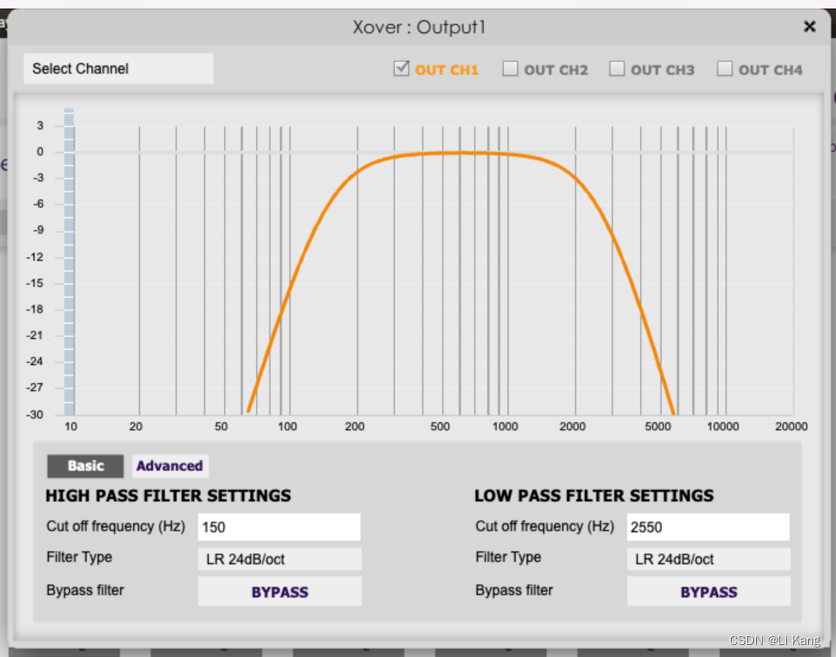Close the Xover Output1 dialog

tap(809, 26)
